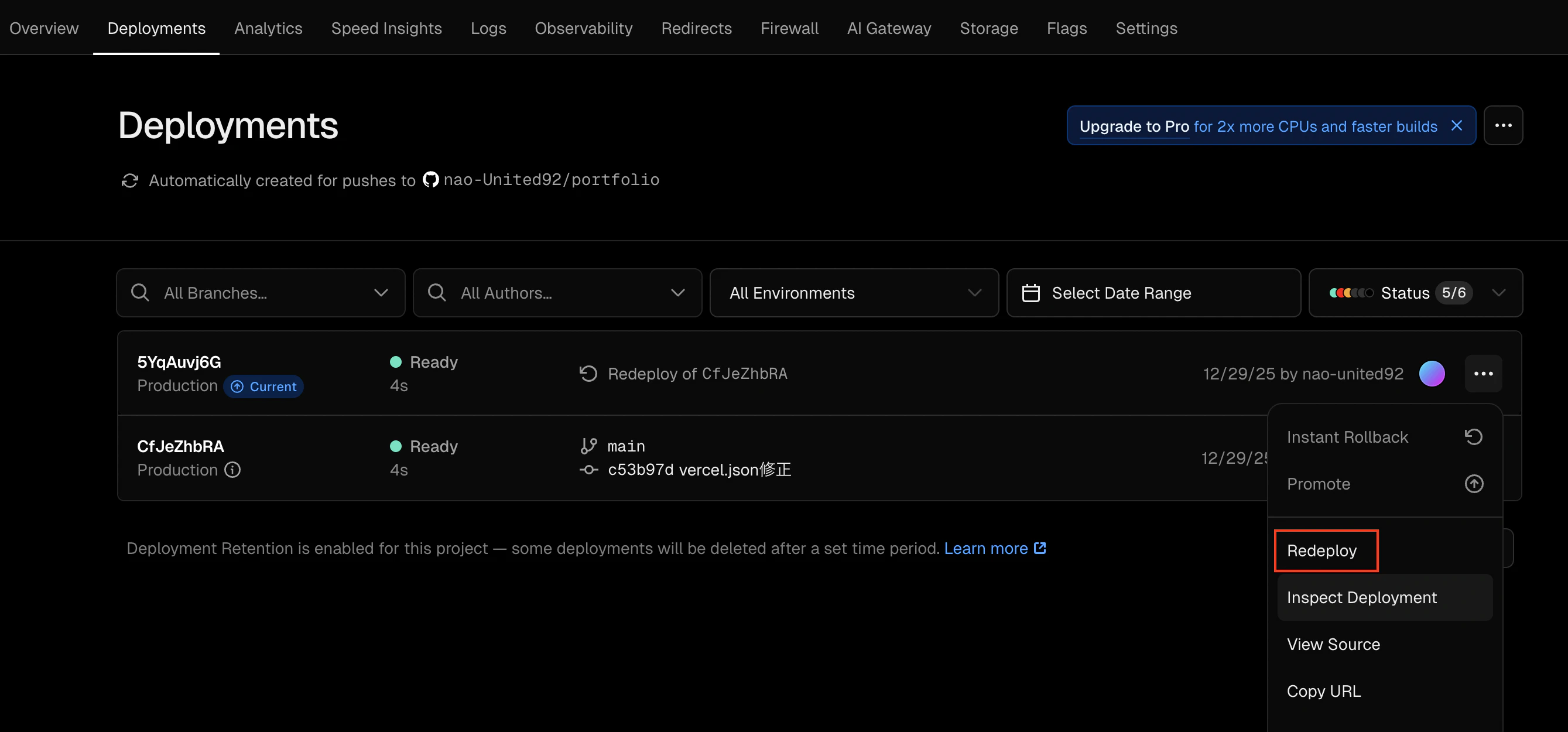Click the search icon in All Authors
The image size is (1568, 732).
tap(436, 293)
